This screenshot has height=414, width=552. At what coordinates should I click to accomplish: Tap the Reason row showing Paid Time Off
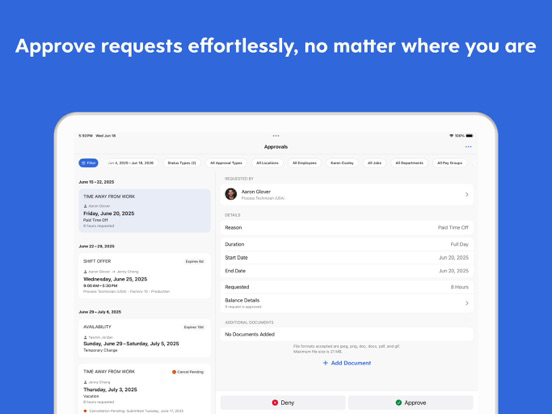pyautogui.click(x=347, y=227)
